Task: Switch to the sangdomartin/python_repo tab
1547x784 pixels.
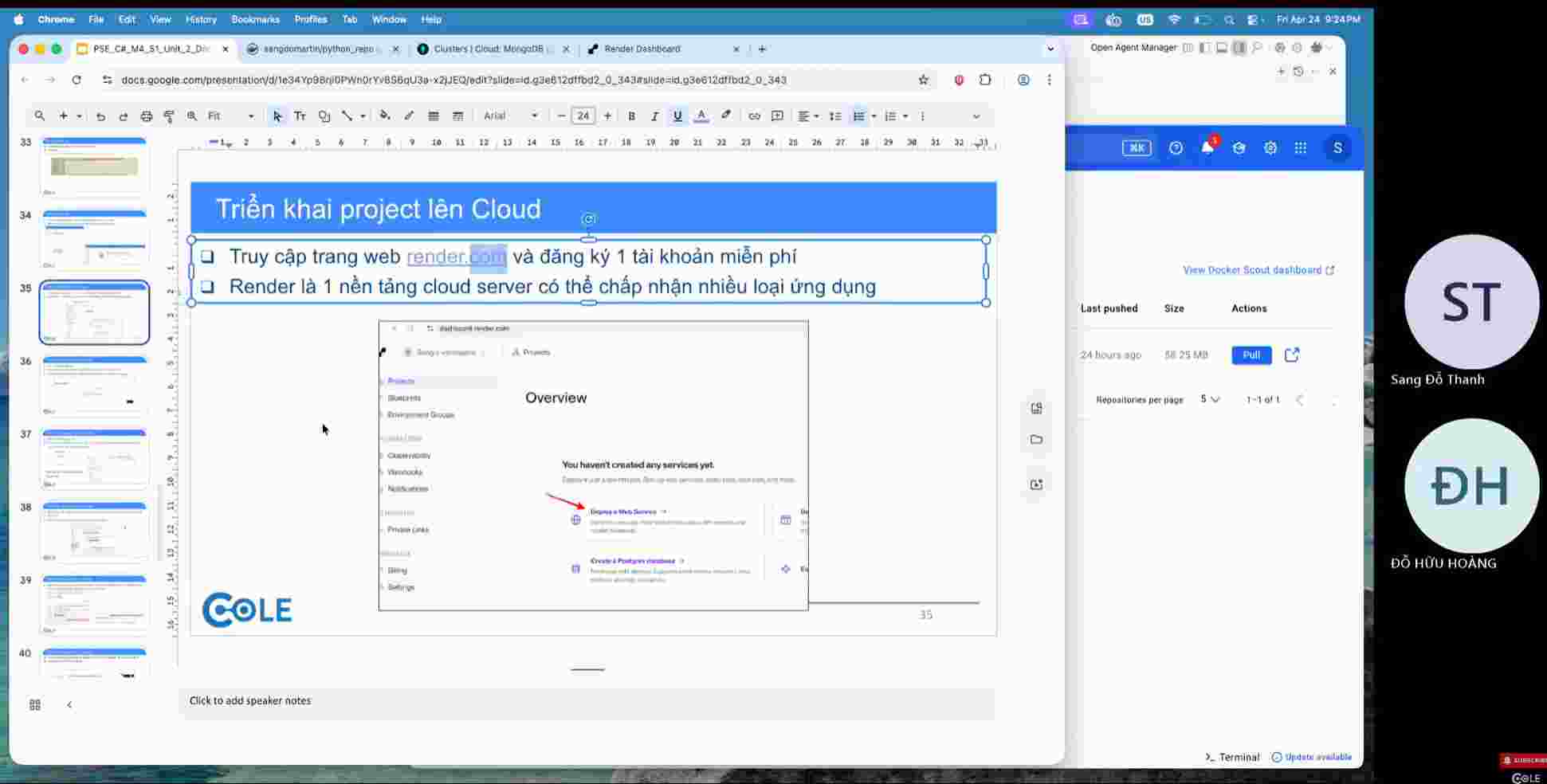Action: pyautogui.click(x=323, y=49)
